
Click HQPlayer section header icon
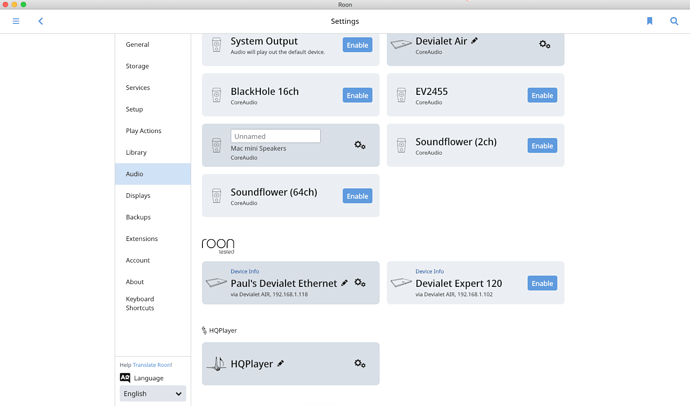click(204, 330)
